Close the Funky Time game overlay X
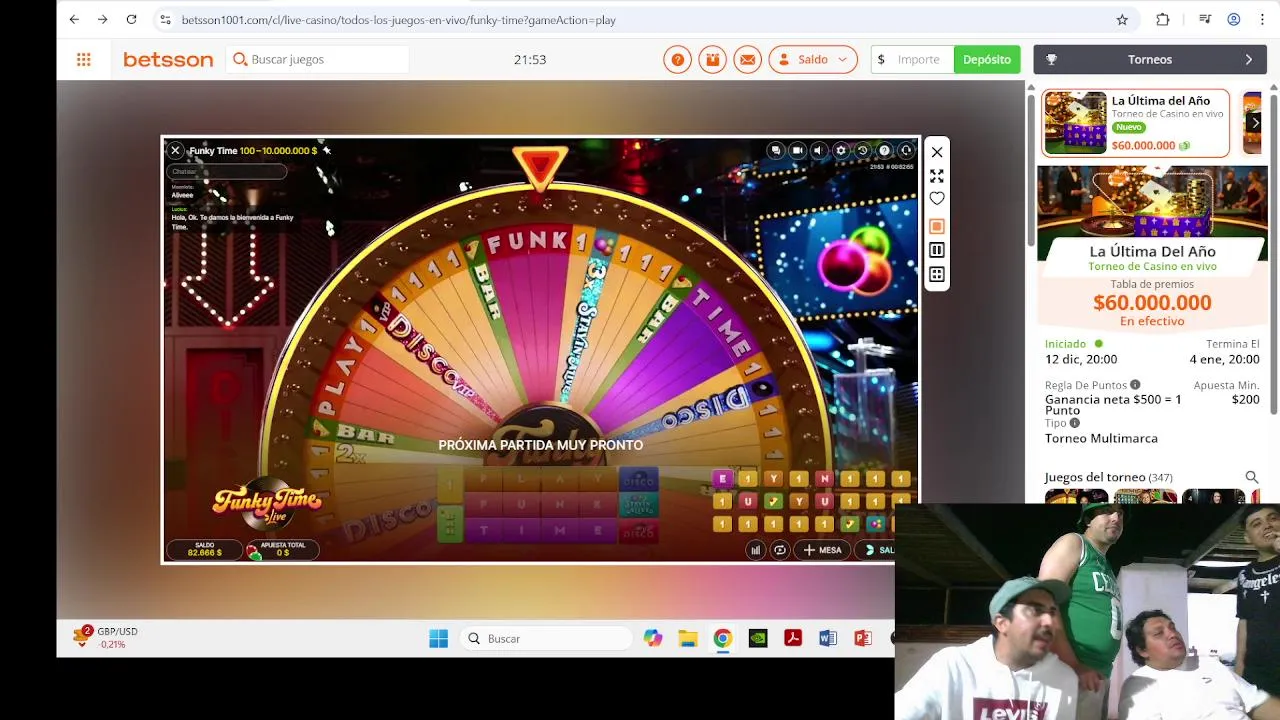1280x720 pixels. 175,150
